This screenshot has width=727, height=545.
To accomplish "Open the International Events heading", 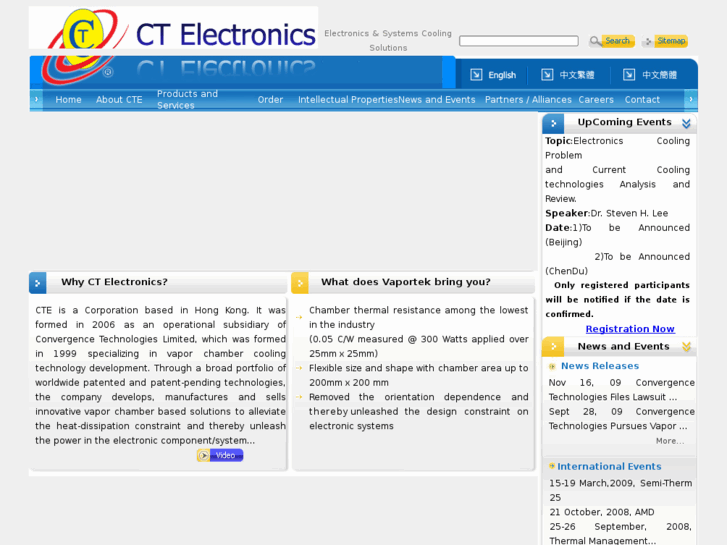I will [609, 467].
